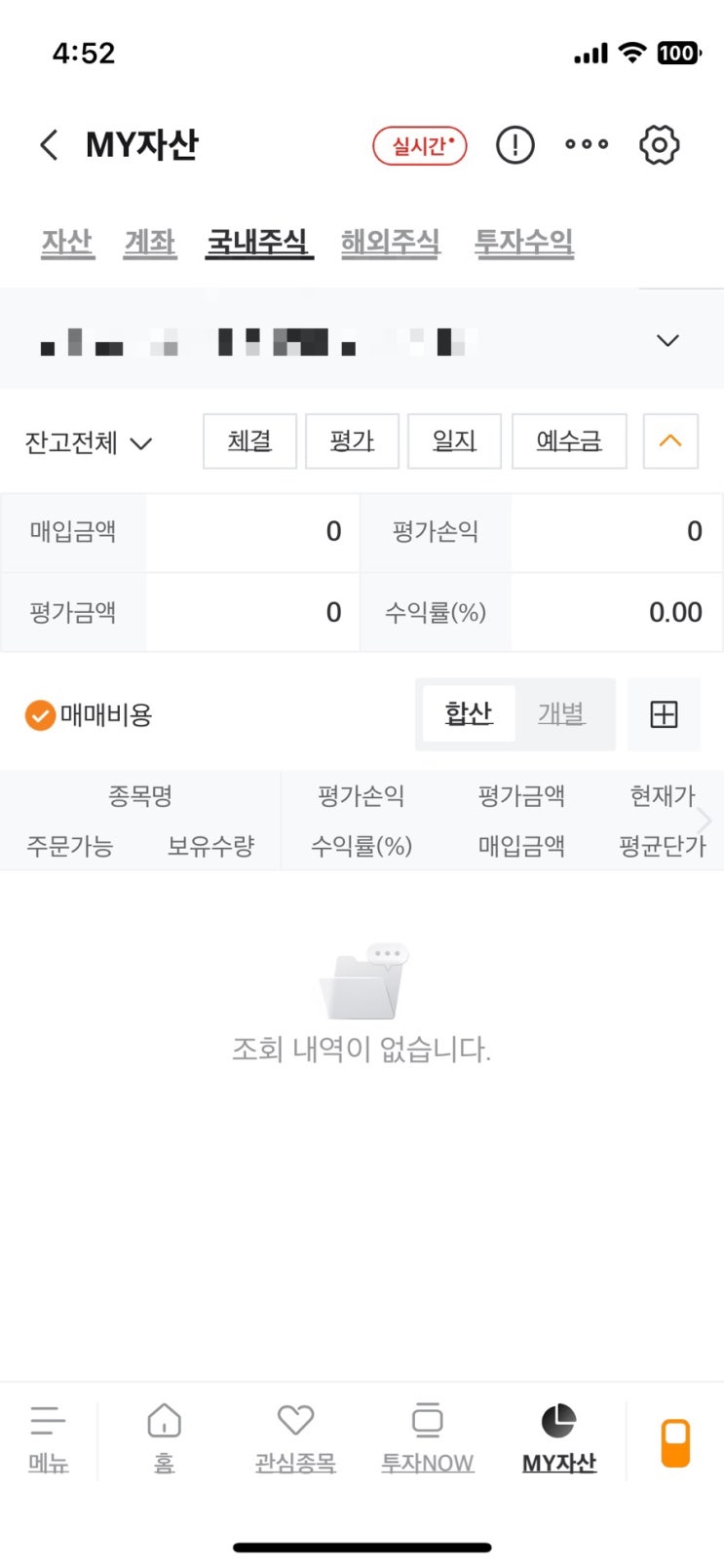Collapse the summary with the orange up chevron
The width and height of the screenshot is (724, 1568).
click(670, 441)
